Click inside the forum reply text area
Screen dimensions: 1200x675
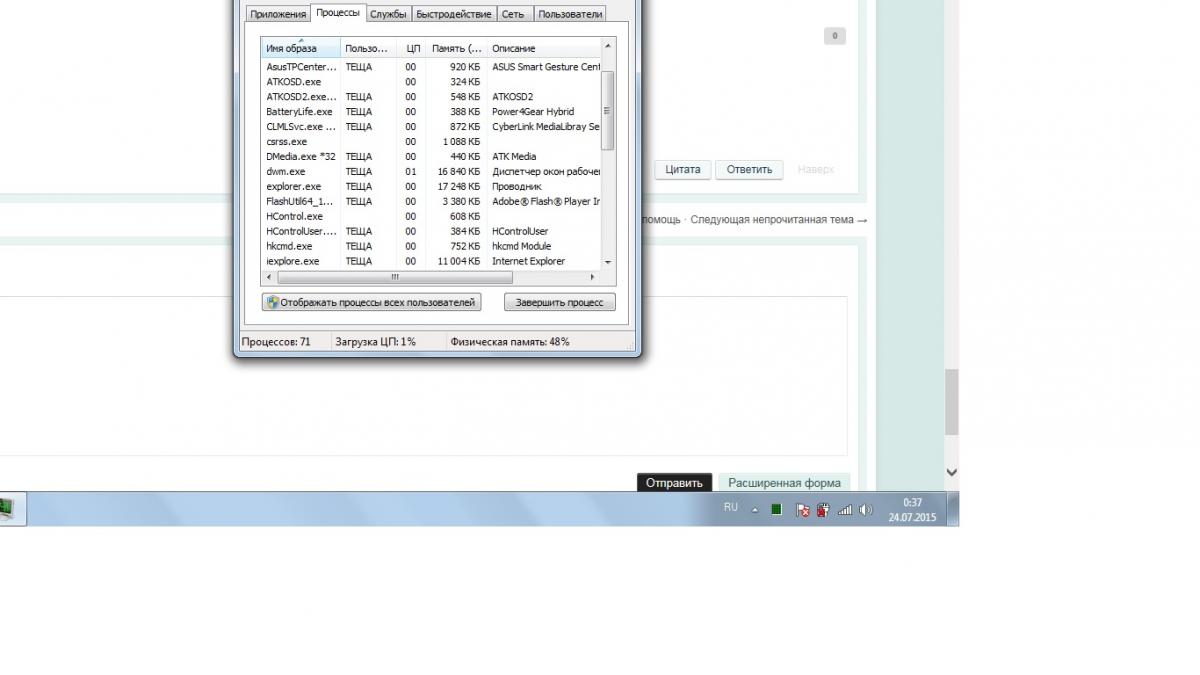[424, 375]
